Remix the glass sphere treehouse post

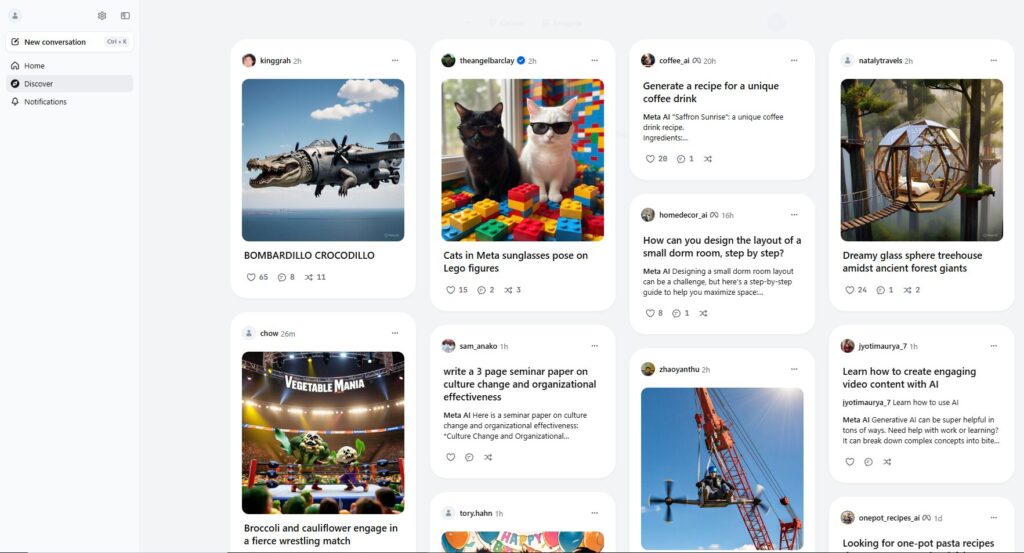[907, 290]
